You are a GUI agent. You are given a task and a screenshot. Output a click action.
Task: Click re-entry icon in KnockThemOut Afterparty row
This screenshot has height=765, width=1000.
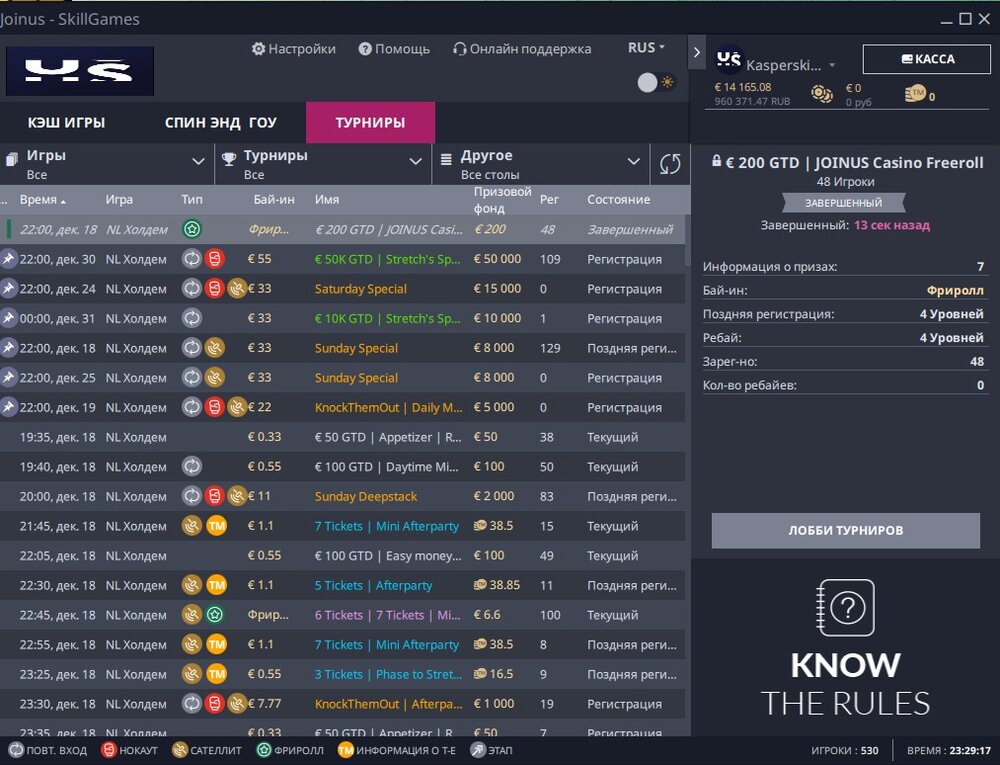click(192, 704)
